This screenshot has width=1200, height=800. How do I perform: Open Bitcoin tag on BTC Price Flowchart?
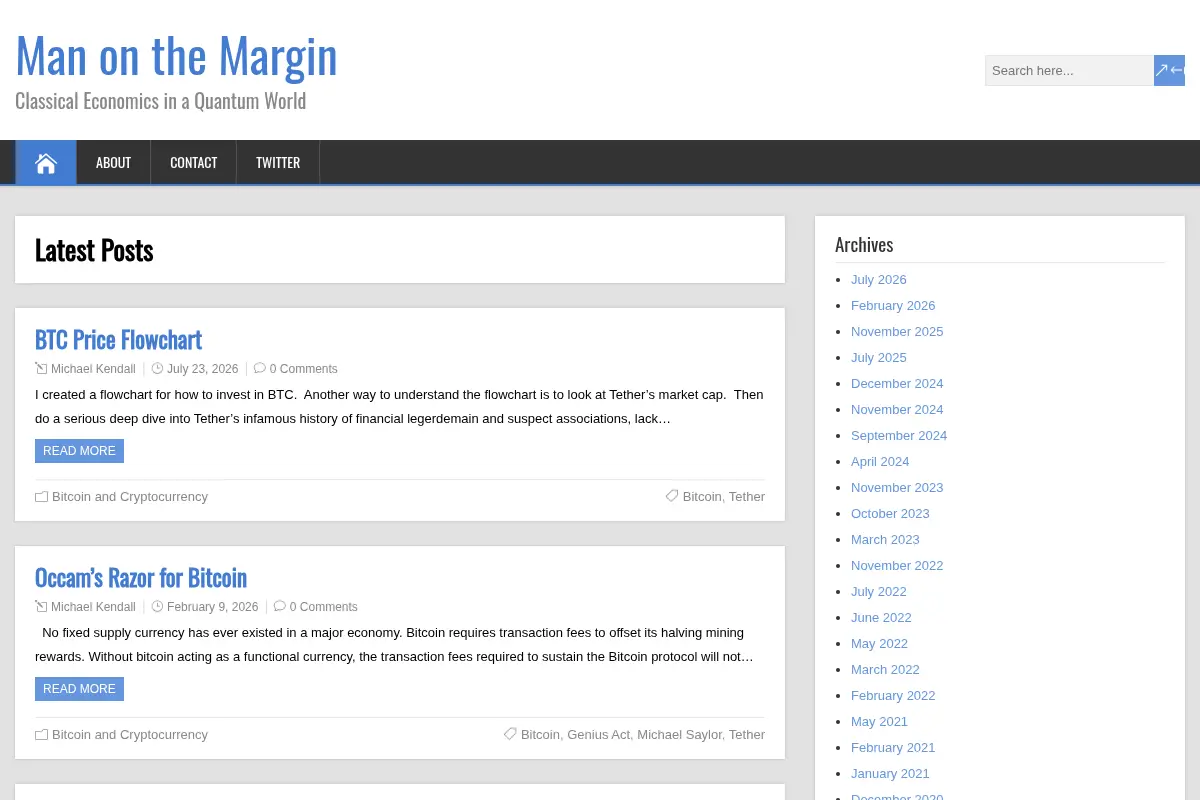702,497
